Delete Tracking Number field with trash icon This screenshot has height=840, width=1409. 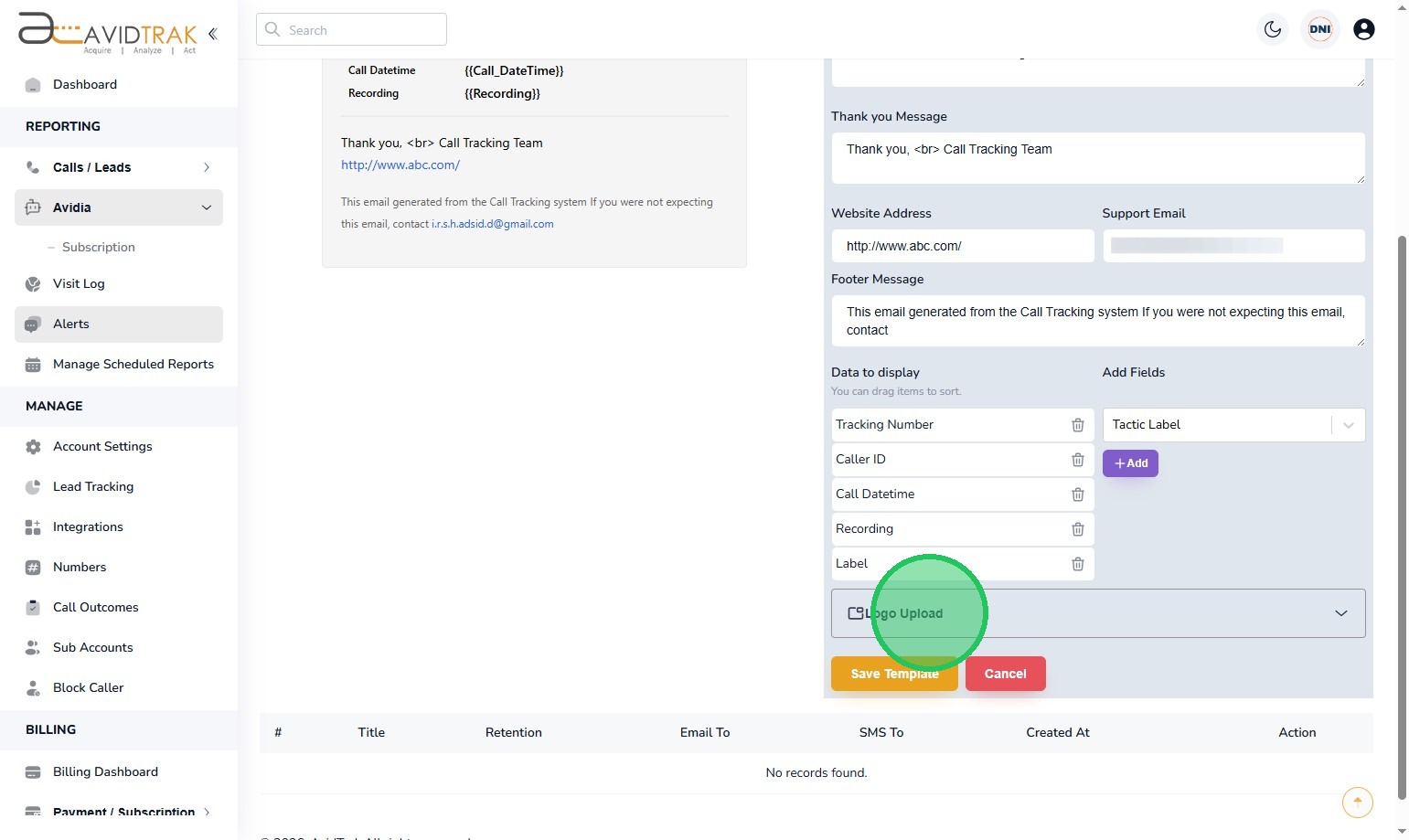pos(1077,425)
